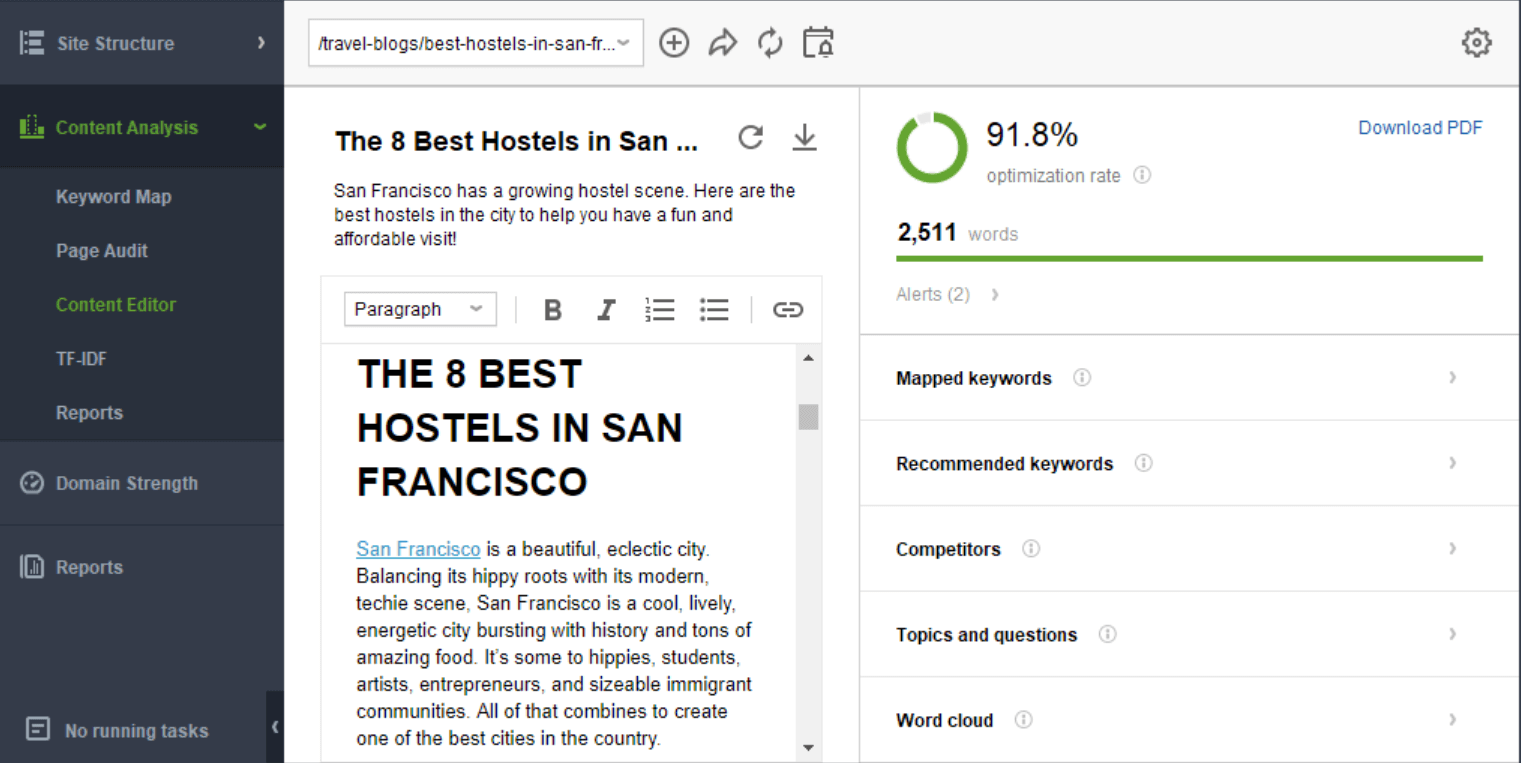Expand the Alerts (2) chevron
1521x763 pixels.
(995, 294)
